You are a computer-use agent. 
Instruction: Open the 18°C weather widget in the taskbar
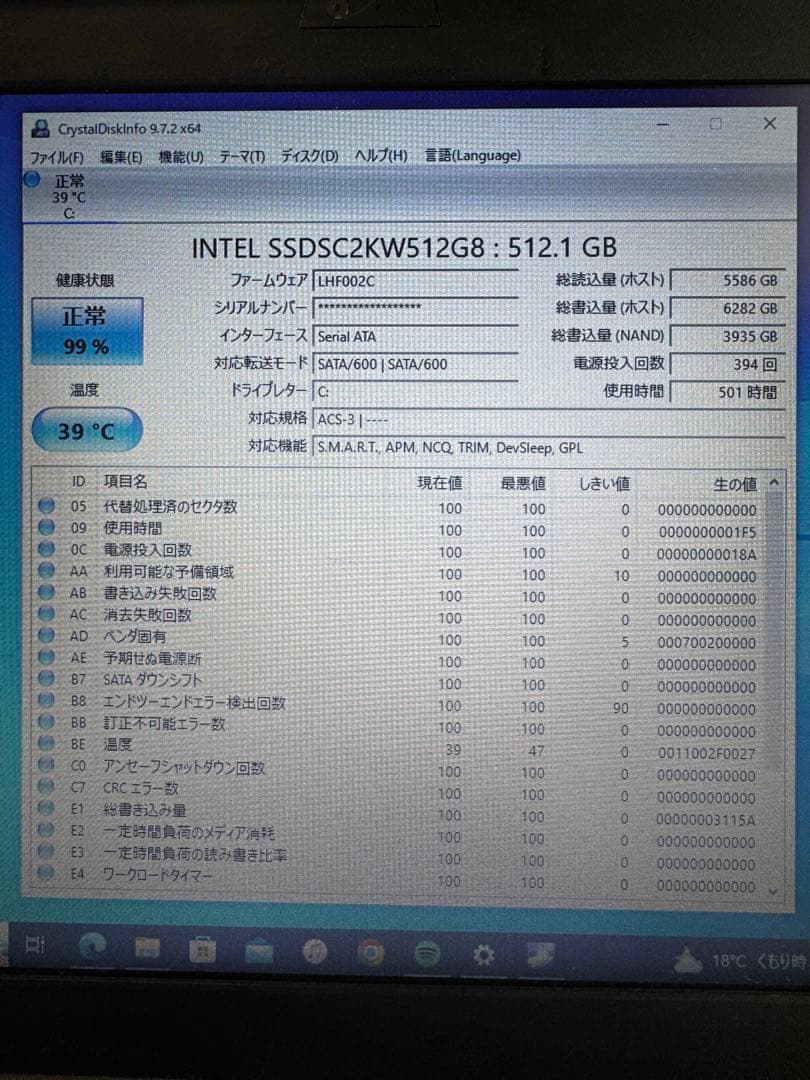[x=740, y=960]
